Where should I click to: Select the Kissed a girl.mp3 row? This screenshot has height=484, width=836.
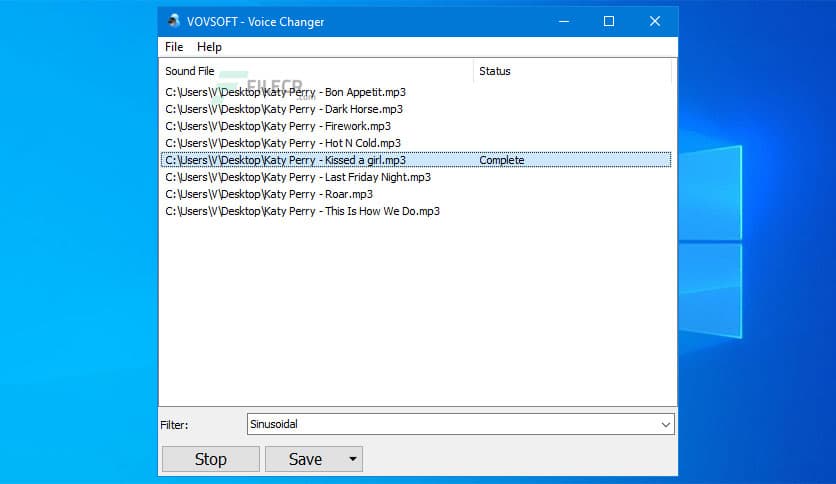point(416,160)
